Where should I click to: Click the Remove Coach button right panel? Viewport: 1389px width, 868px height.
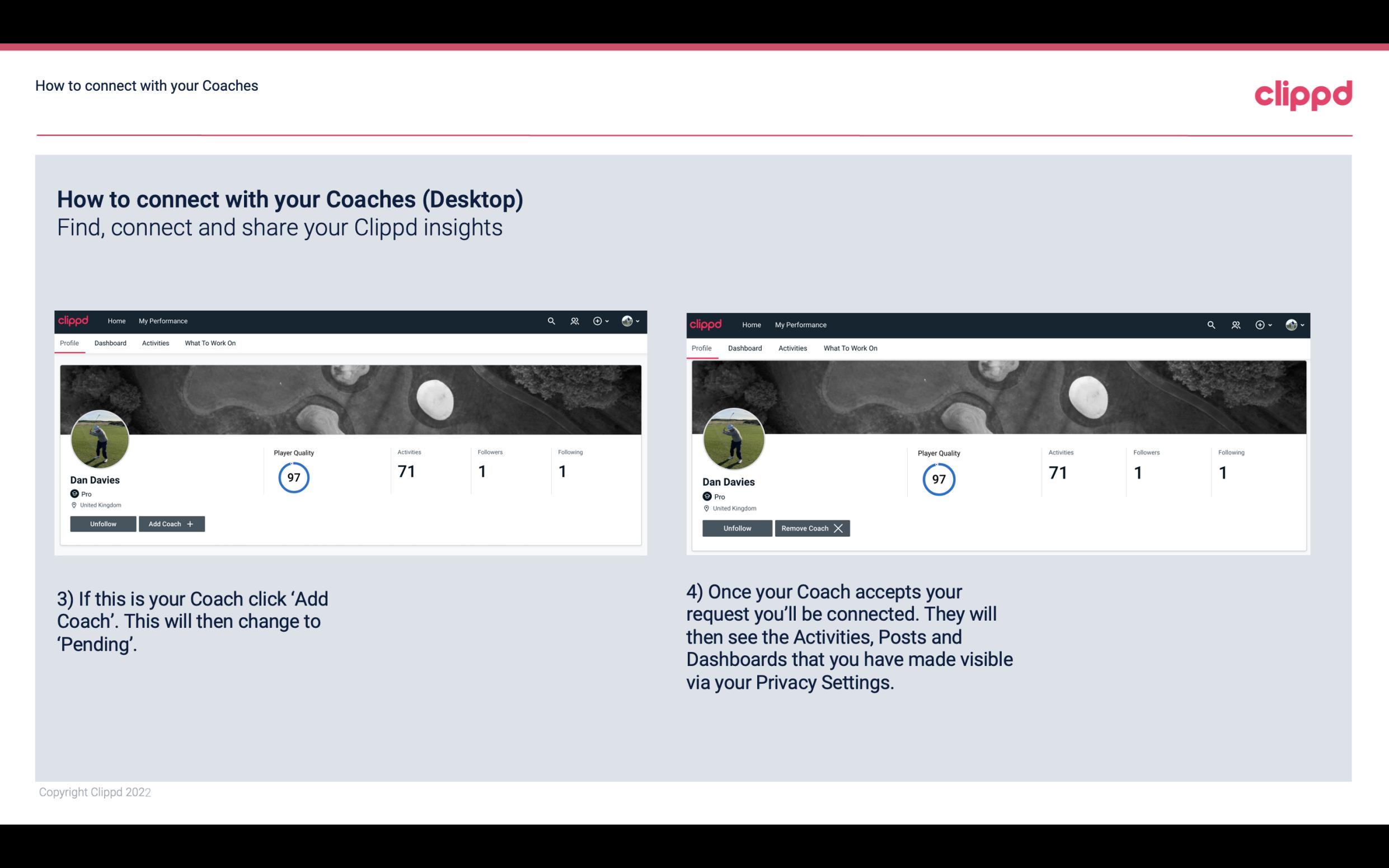(812, 528)
